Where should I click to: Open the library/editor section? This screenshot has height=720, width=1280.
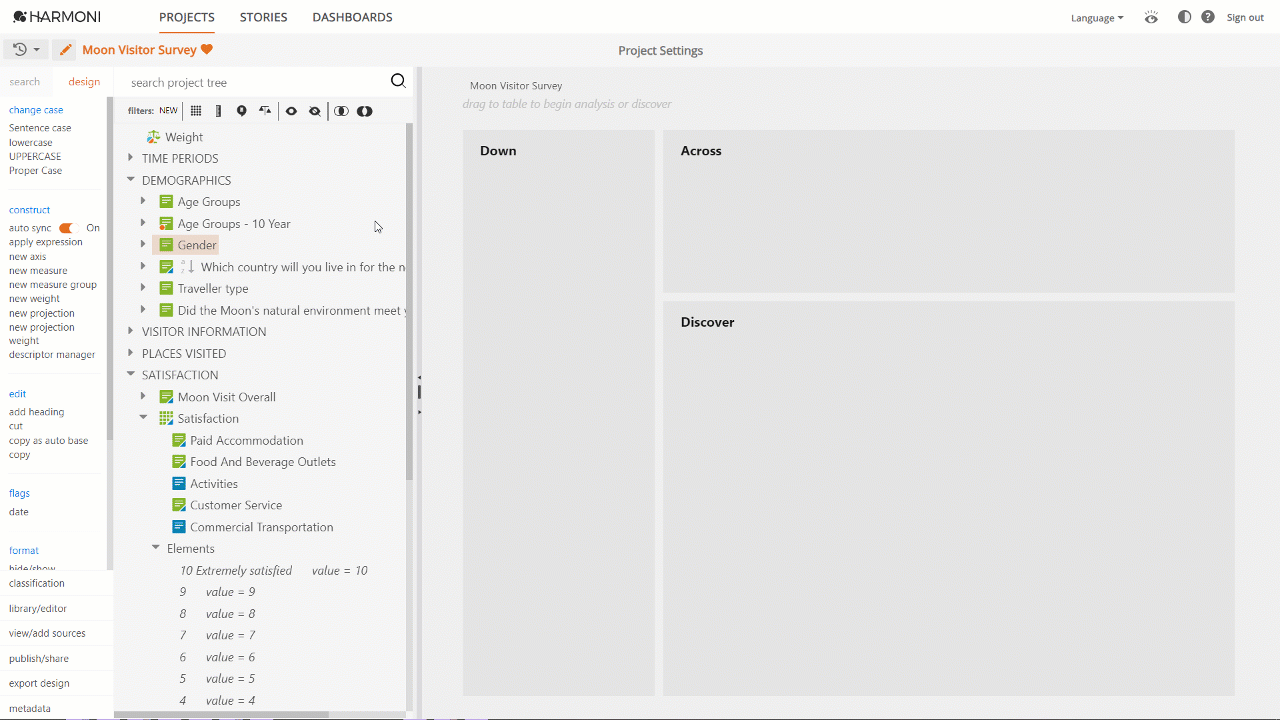click(x=38, y=608)
